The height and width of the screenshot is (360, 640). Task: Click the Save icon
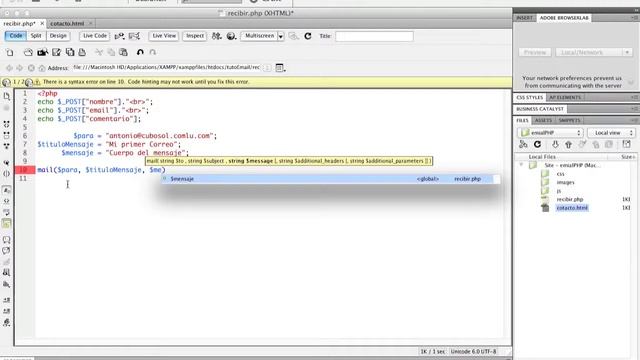[x=56, y=52]
